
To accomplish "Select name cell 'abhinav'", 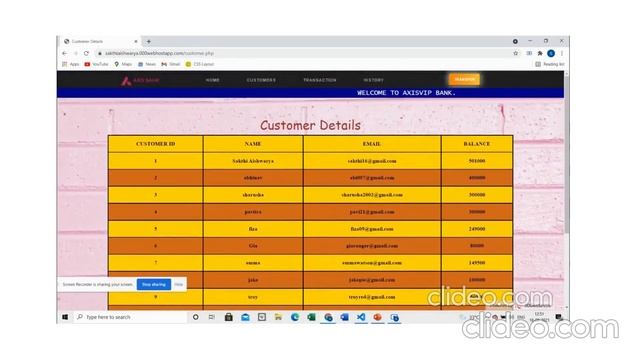I will click(253, 178).
